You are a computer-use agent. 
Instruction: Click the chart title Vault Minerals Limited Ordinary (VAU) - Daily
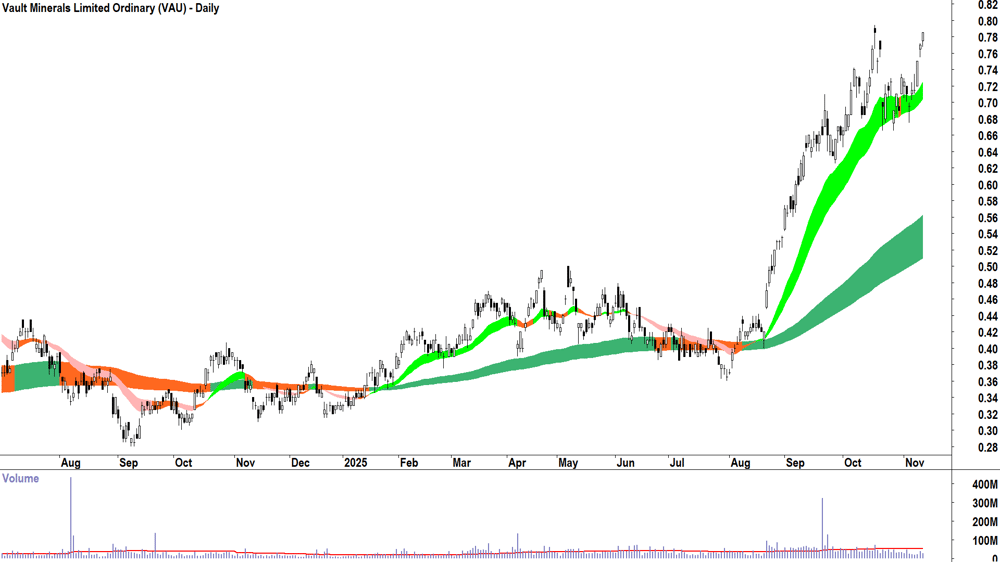[110, 8]
